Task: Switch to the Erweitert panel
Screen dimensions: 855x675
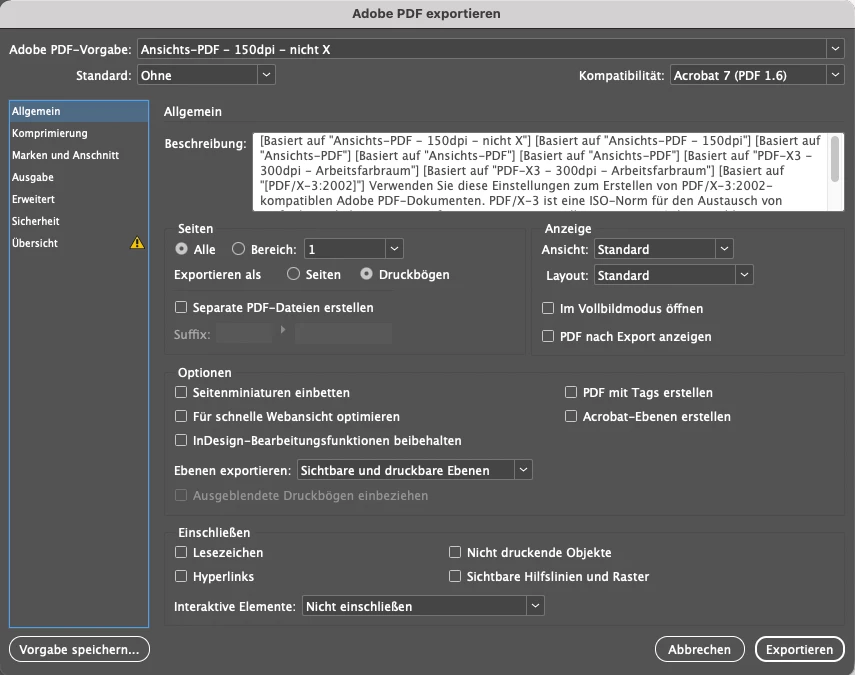Action: 79,199
